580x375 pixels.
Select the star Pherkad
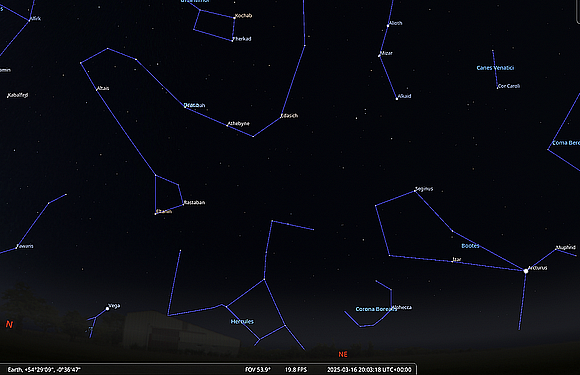click(233, 40)
